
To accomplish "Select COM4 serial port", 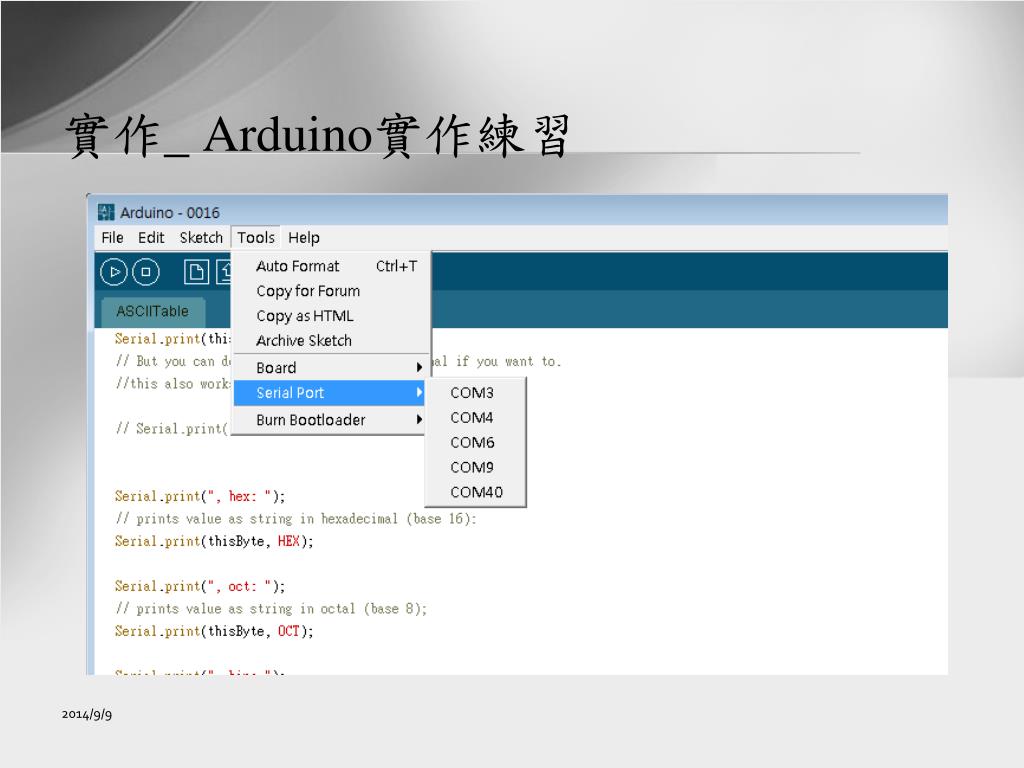I will [475, 418].
